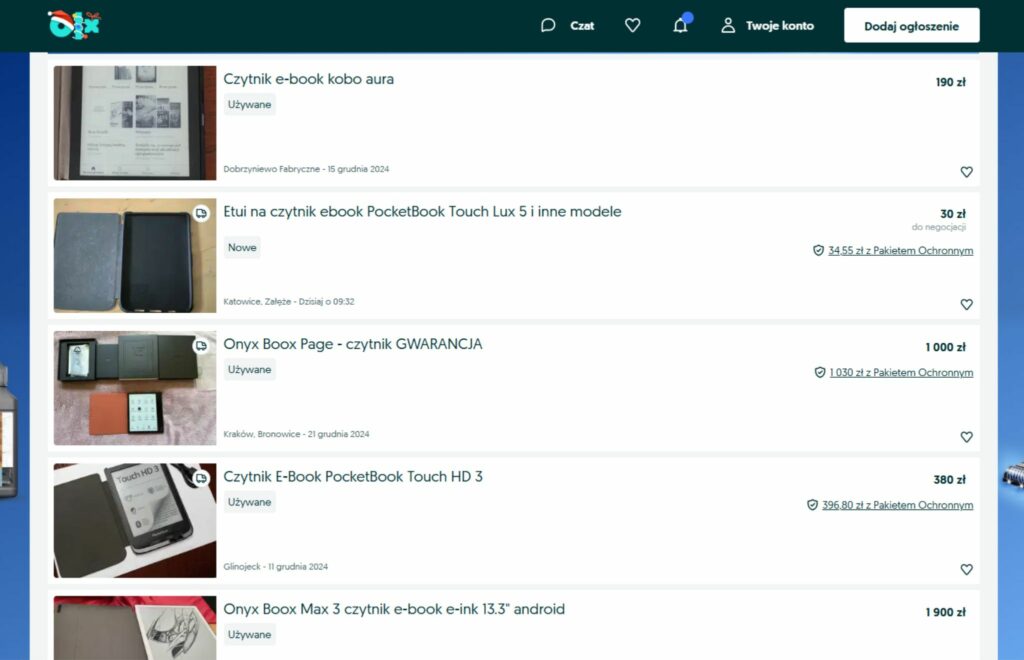The width and height of the screenshot is (1024, 660).
Task: Open 1 030 zł z Pakietem Ochronnym link
Action: click(x=901, y=373)
